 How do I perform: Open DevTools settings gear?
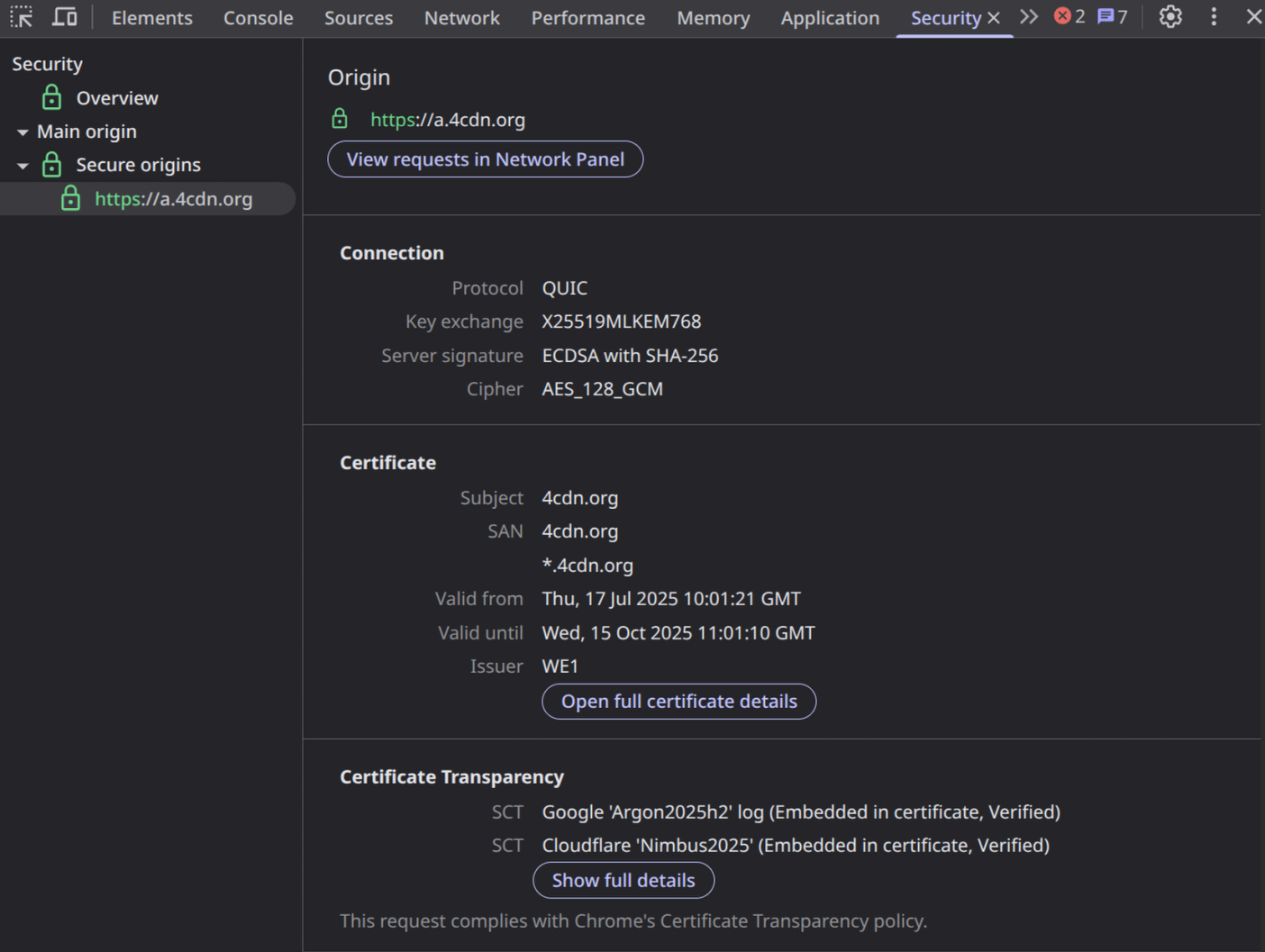pos(1170,17)
